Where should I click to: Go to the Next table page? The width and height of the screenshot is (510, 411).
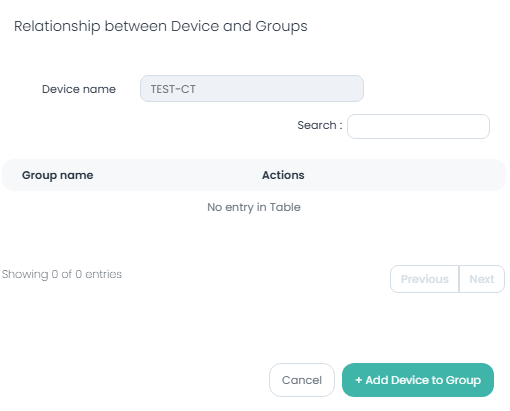(482, 279)
